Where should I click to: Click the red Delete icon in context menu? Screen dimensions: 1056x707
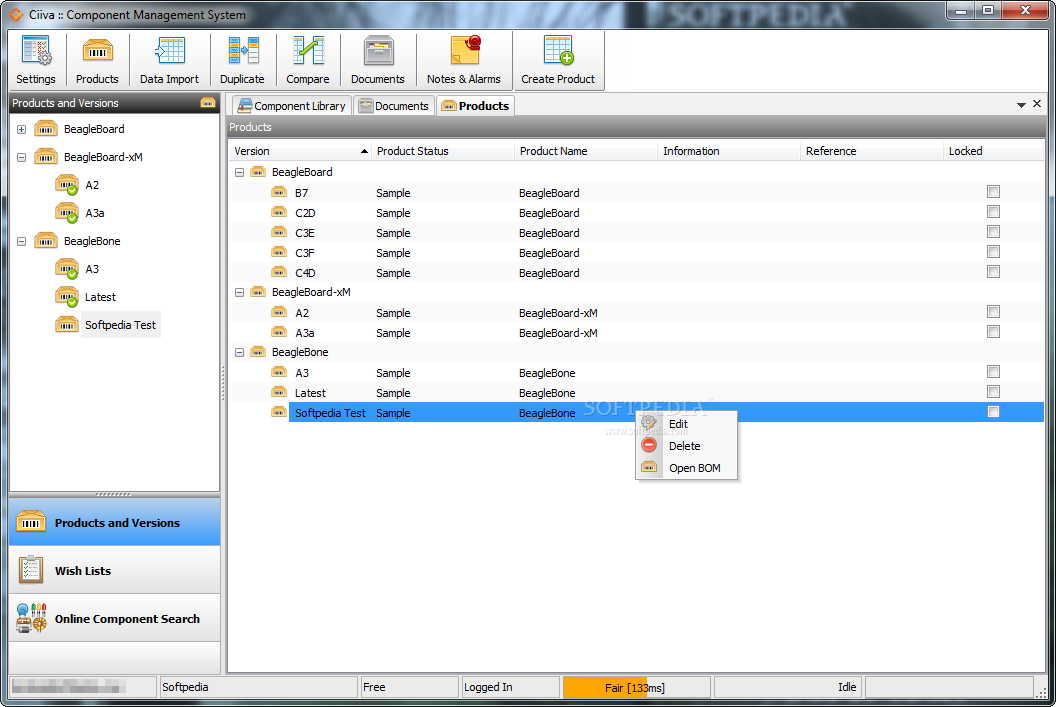pos(649,445)
